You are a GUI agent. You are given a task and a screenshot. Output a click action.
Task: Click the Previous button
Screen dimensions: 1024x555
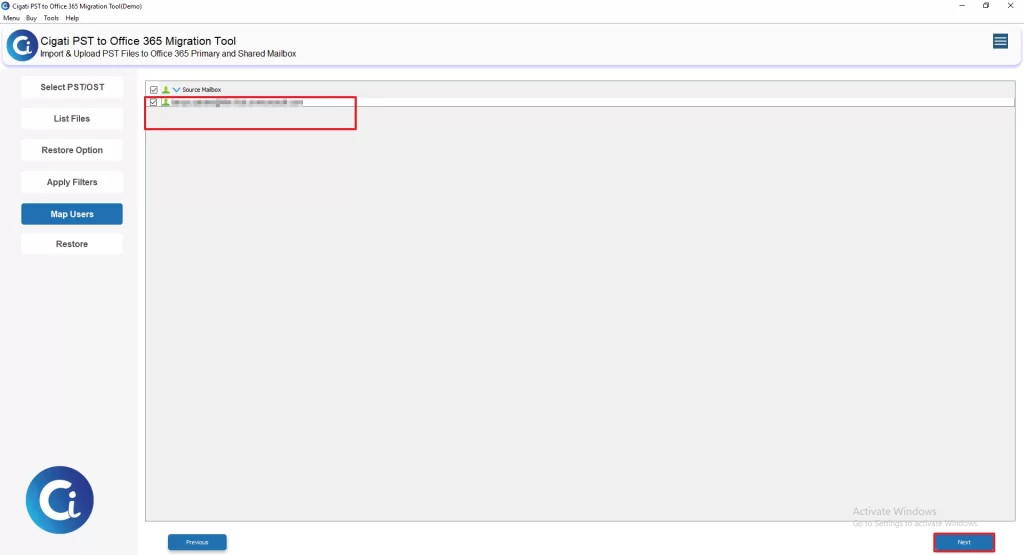pyautogui.click(x=197, y=542)
